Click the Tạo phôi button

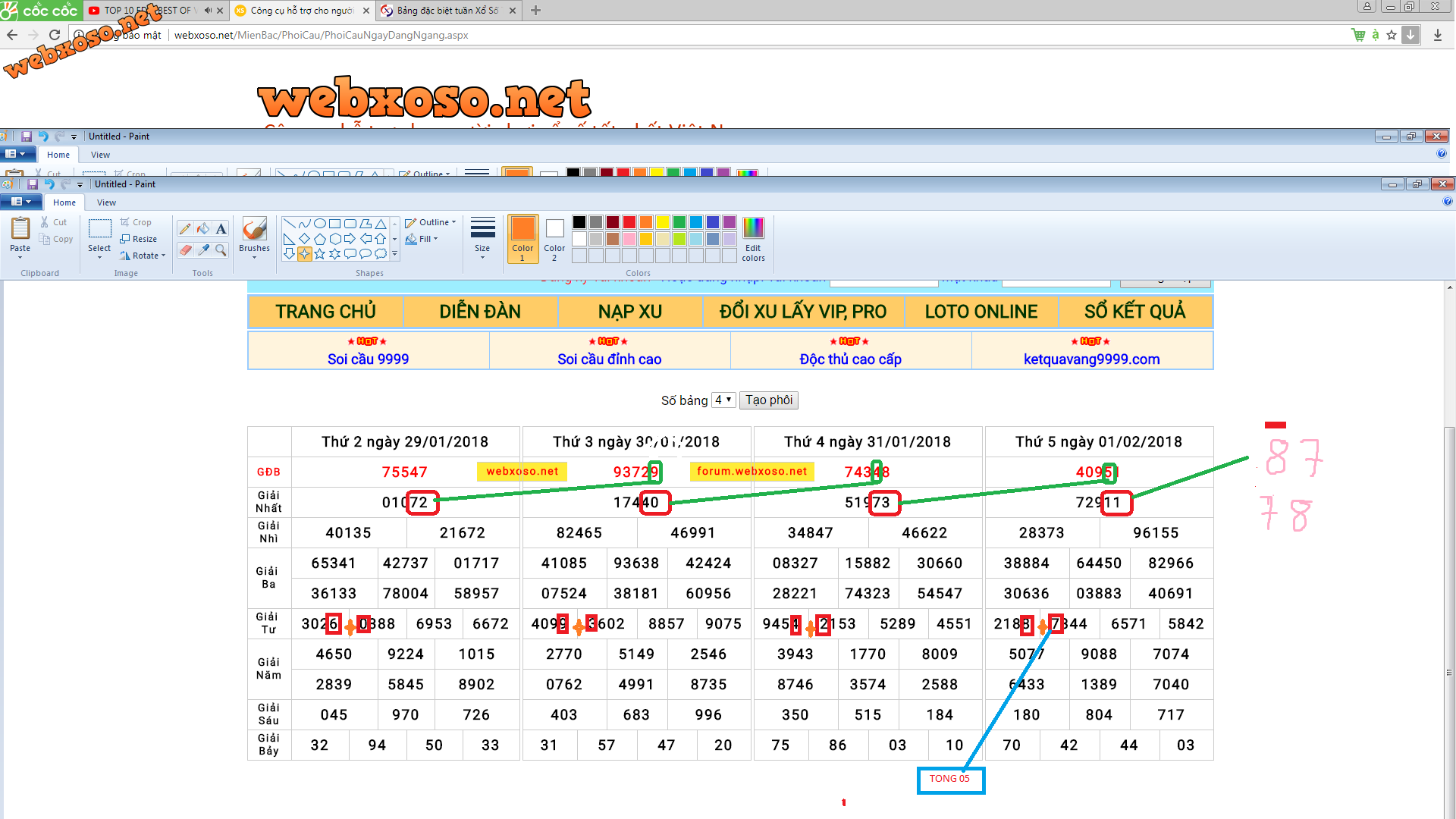coord(768,400)
